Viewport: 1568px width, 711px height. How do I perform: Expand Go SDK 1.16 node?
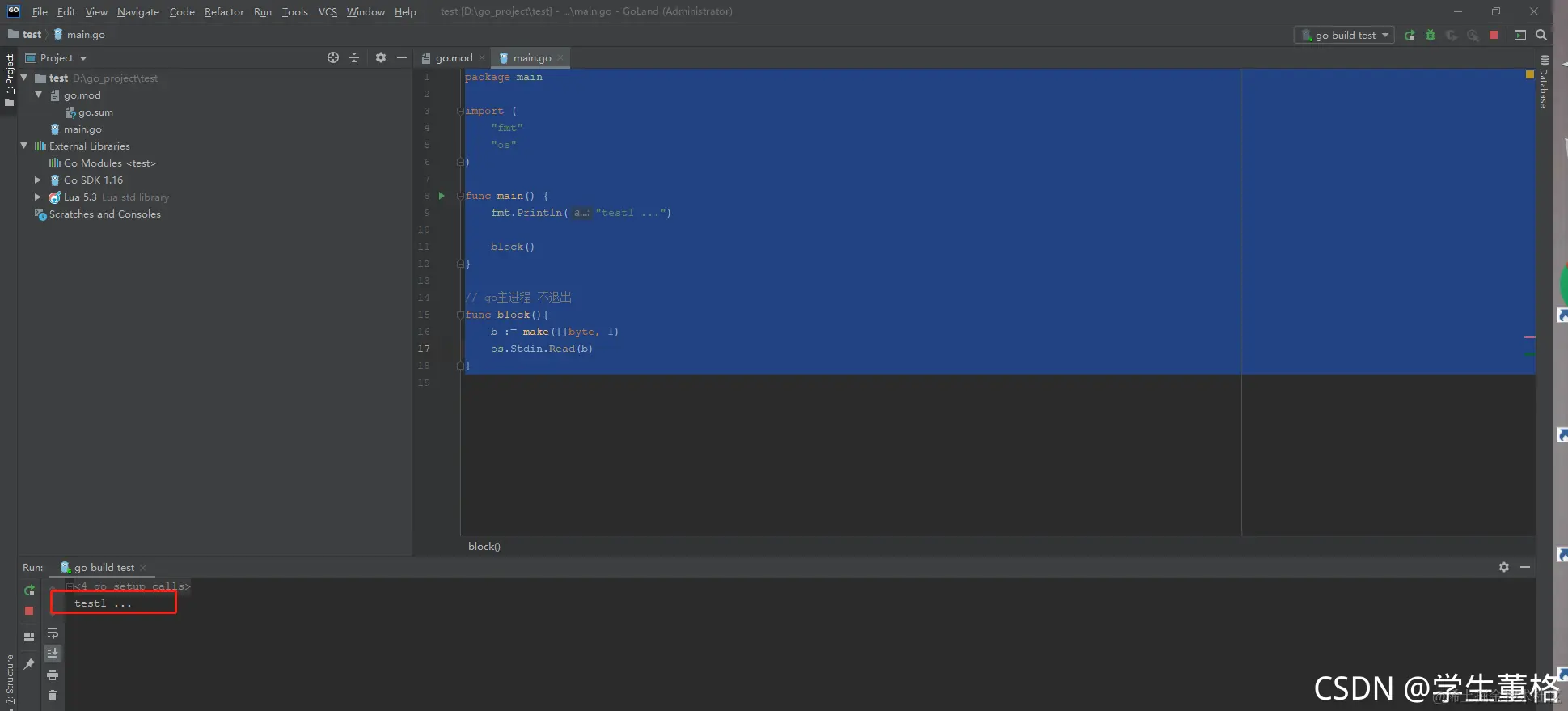click(38, 180)
